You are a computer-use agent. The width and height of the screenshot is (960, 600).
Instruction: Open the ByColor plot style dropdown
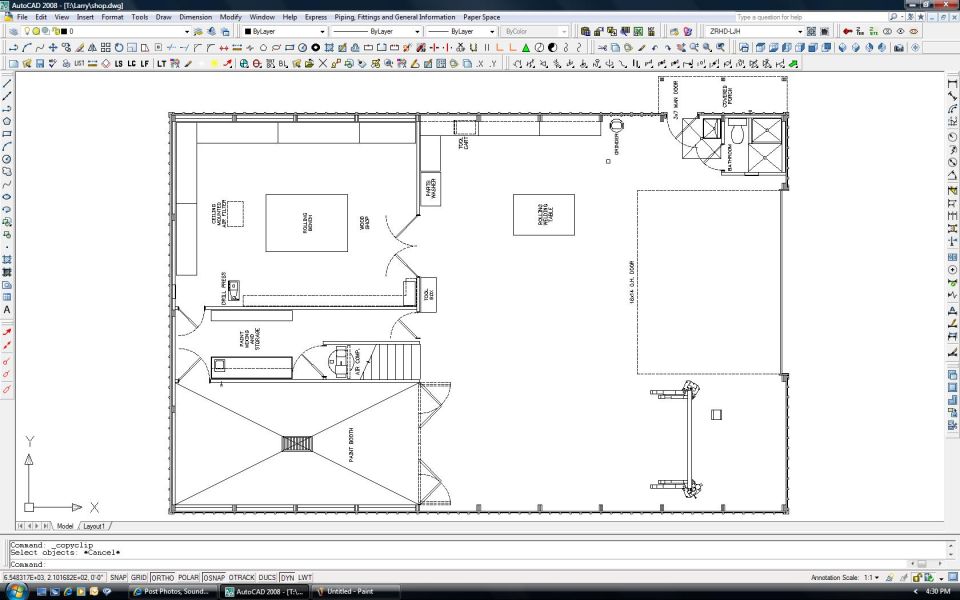tap(564, 31)
